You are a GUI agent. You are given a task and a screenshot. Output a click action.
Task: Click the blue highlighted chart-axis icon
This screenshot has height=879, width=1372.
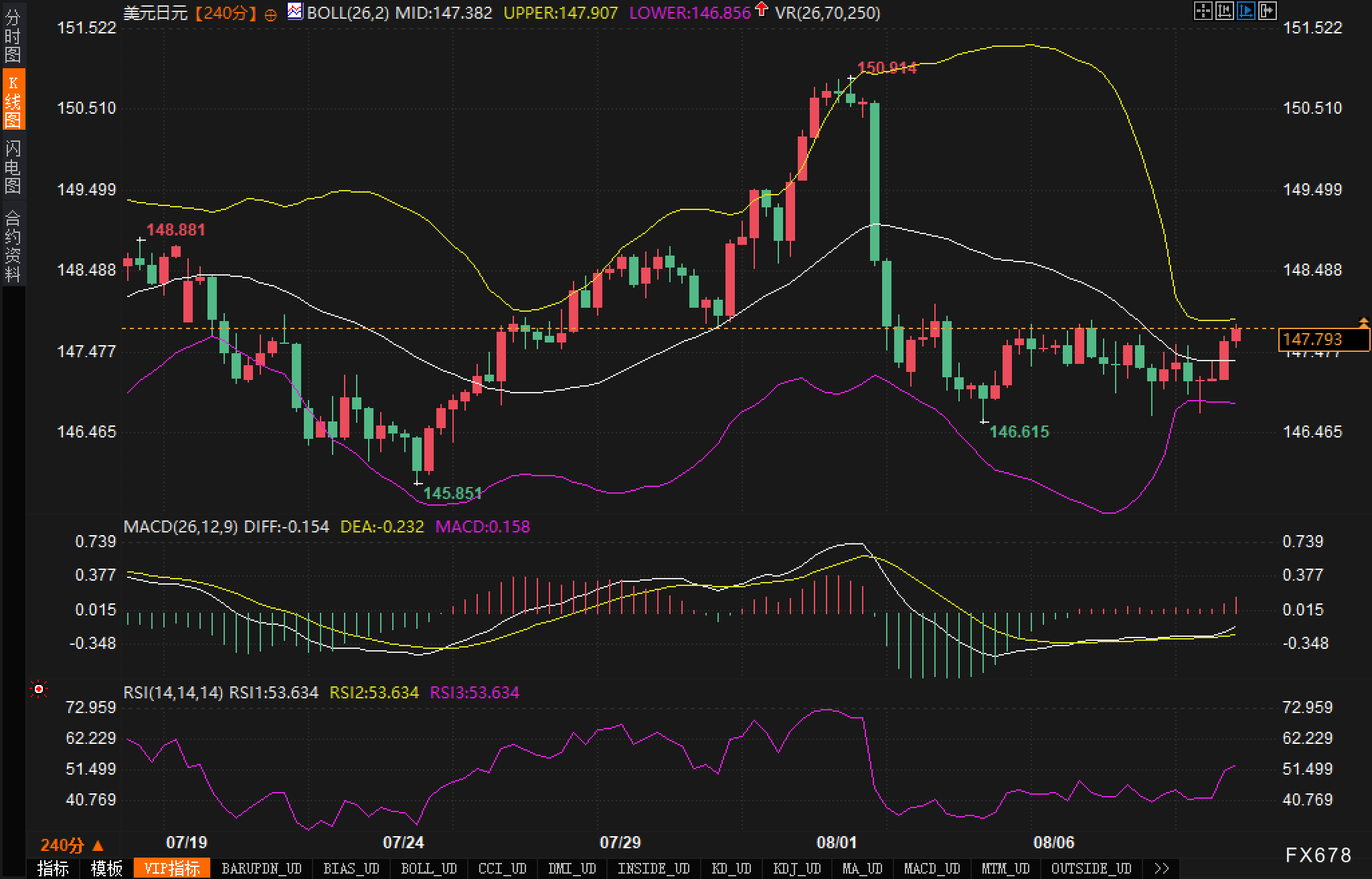pyautogui.click(x=1246, y=11)
